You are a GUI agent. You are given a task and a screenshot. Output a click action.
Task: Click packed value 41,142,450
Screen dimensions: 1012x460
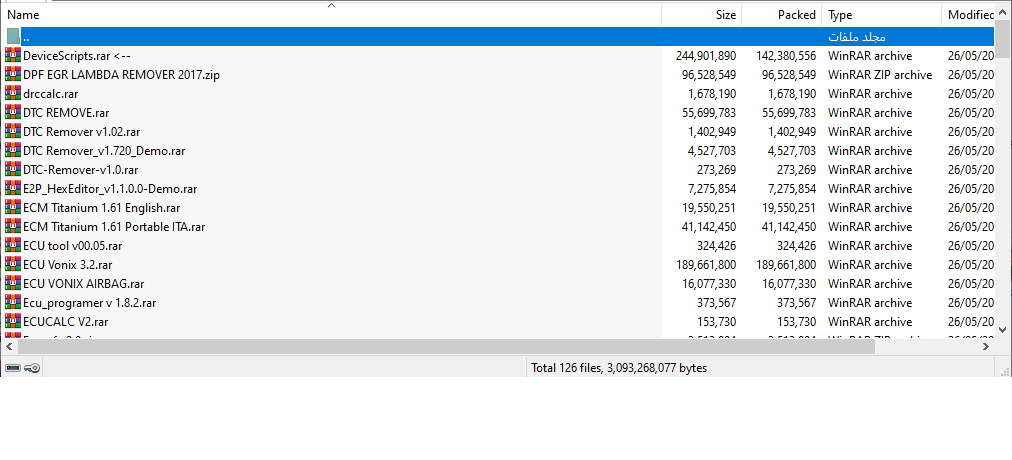[789, 227]
